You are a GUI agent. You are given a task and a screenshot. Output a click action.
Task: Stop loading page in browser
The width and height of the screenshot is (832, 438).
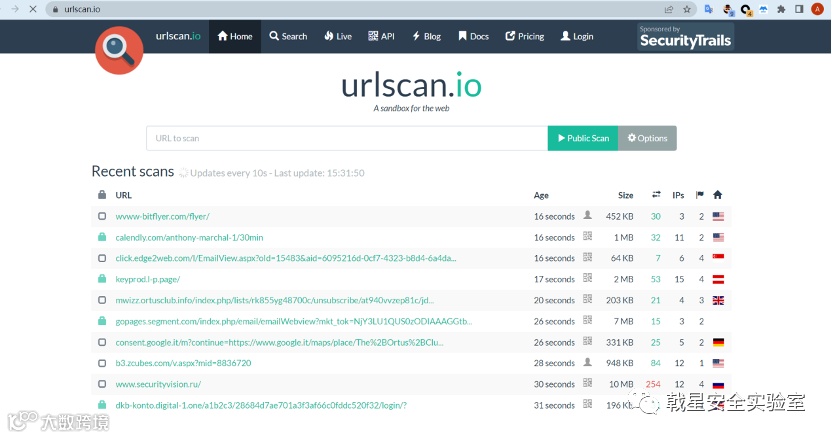pyautogui.click(x=33, y=9)
